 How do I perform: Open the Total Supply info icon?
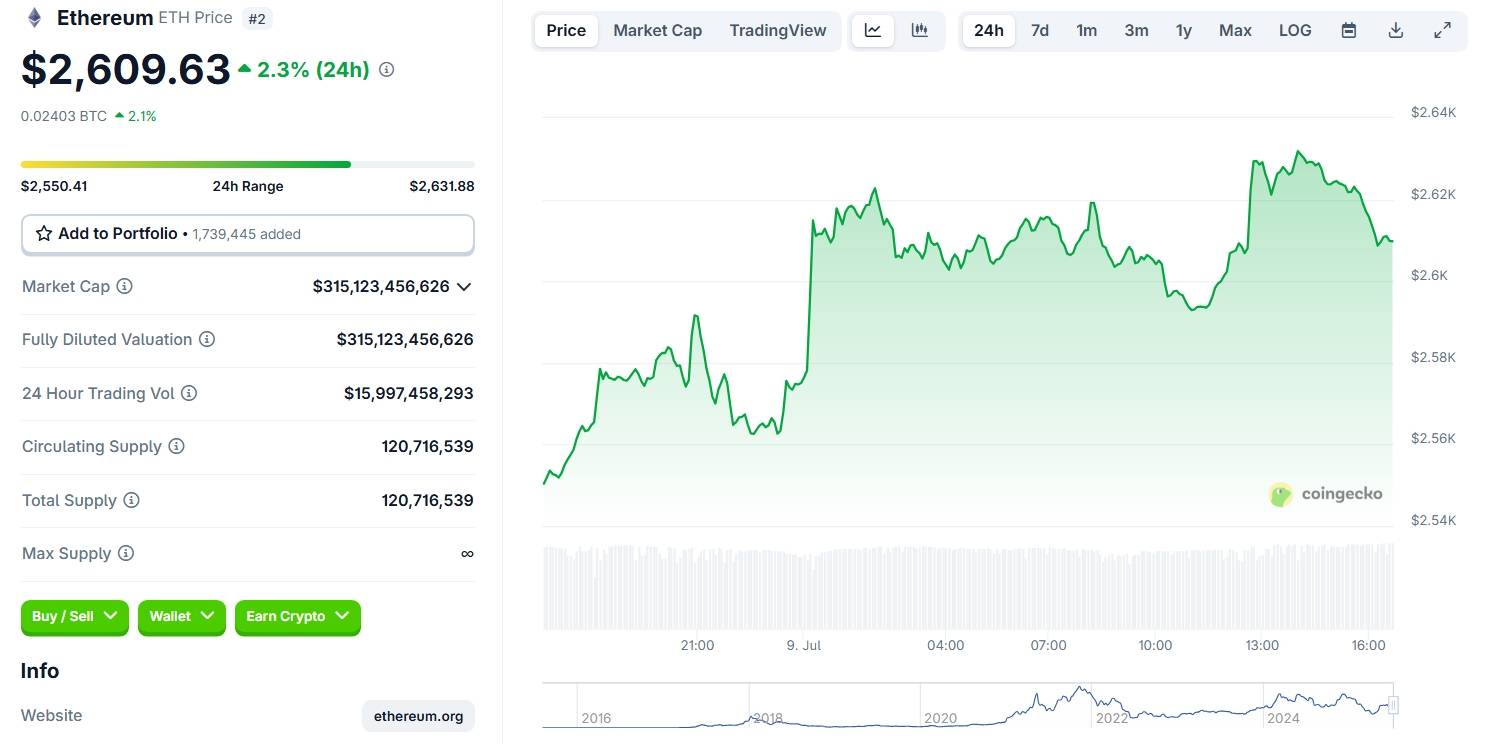(x=131, y=500)
